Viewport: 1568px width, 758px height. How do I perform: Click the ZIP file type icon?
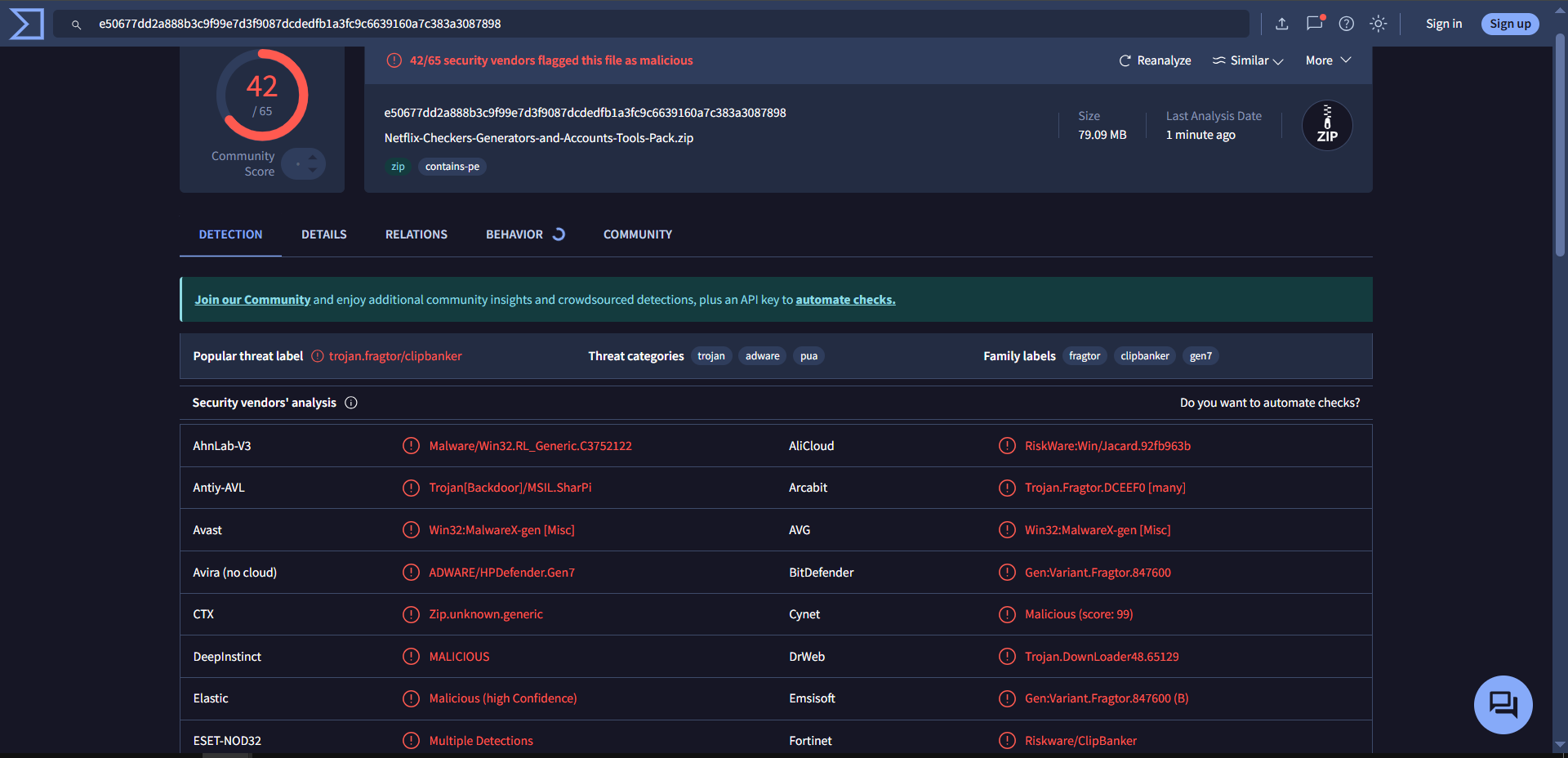tap(1327, 125)
